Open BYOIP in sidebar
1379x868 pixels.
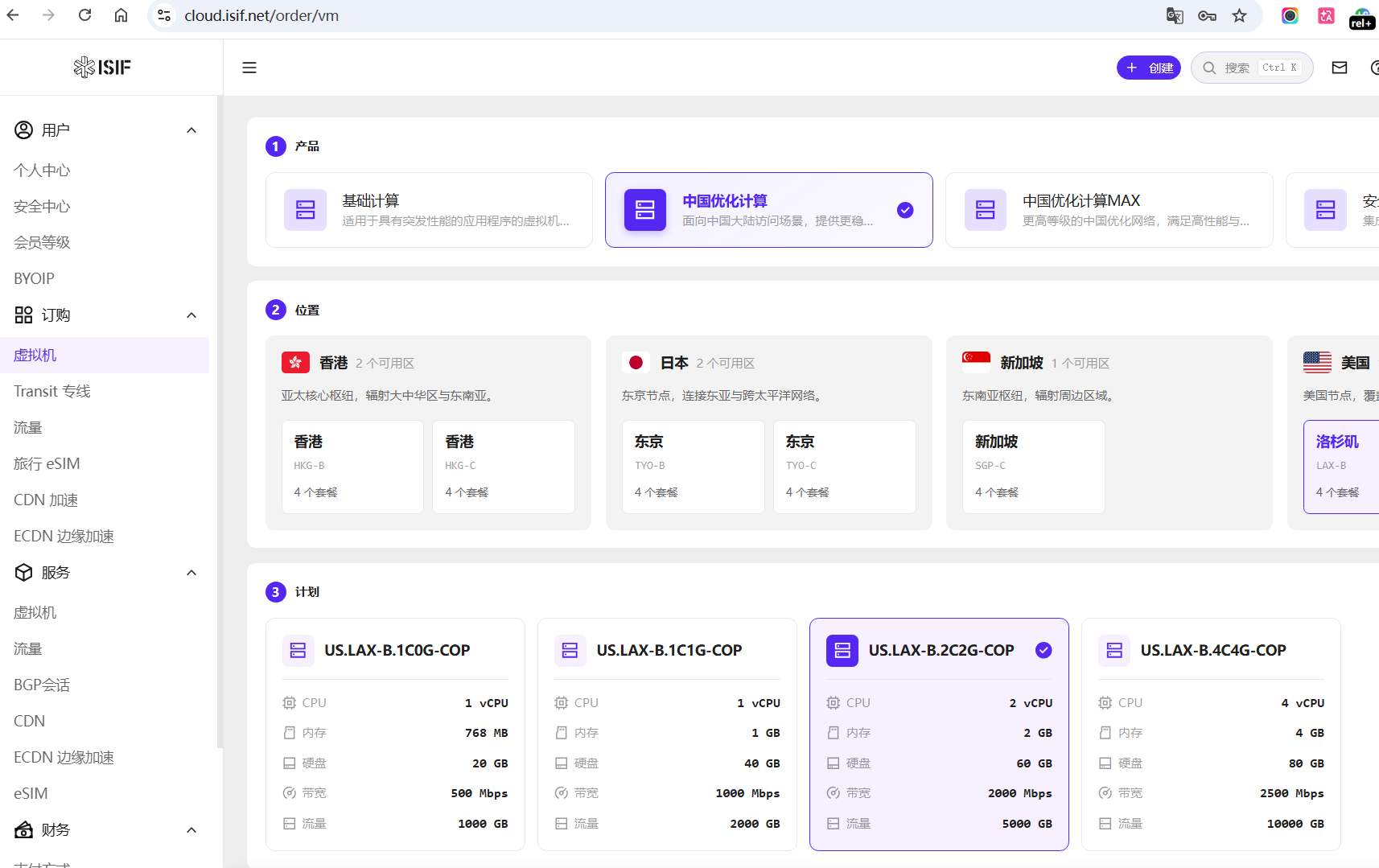(x=34, y=278)
